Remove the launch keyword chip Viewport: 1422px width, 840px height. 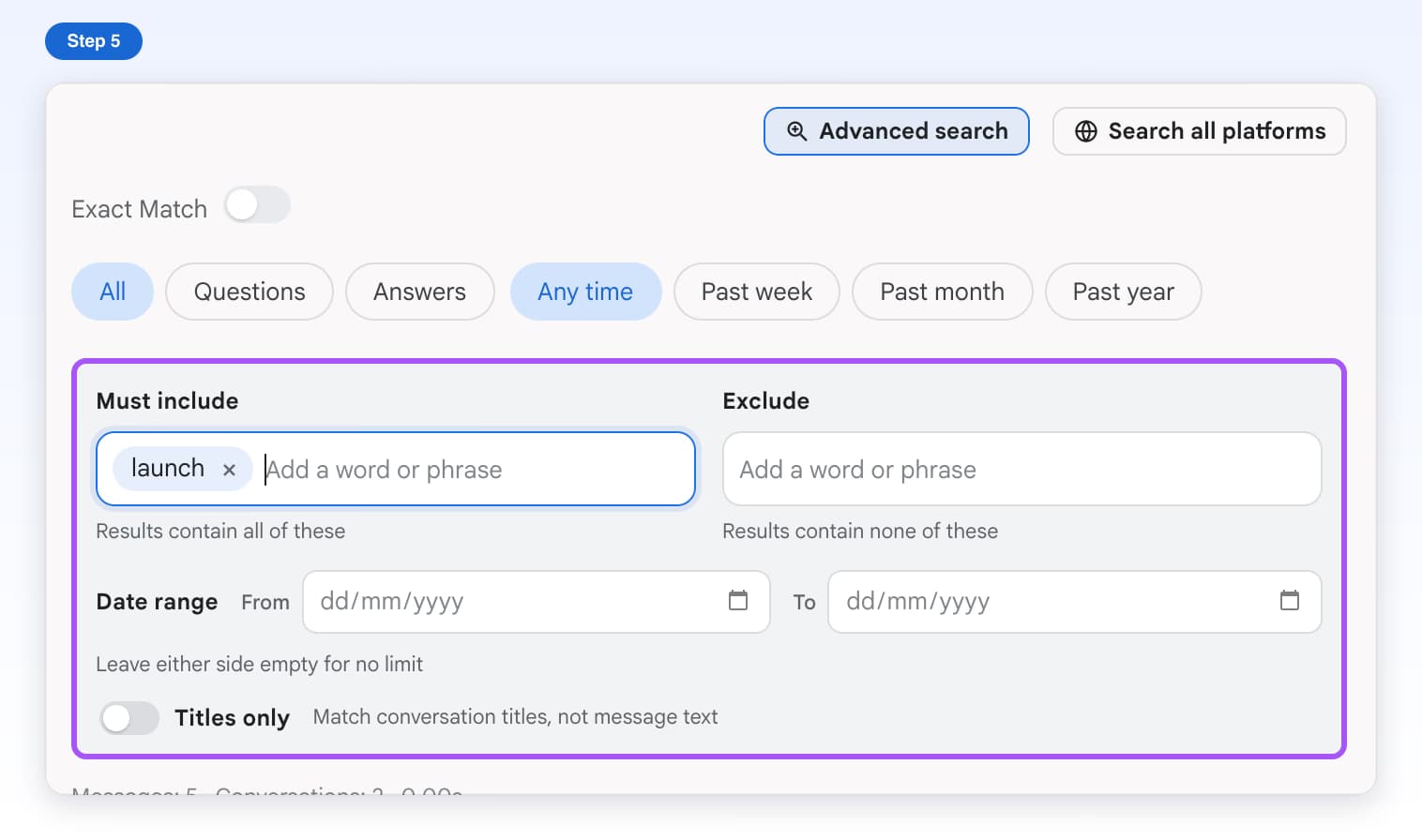[x=229, y=470]
